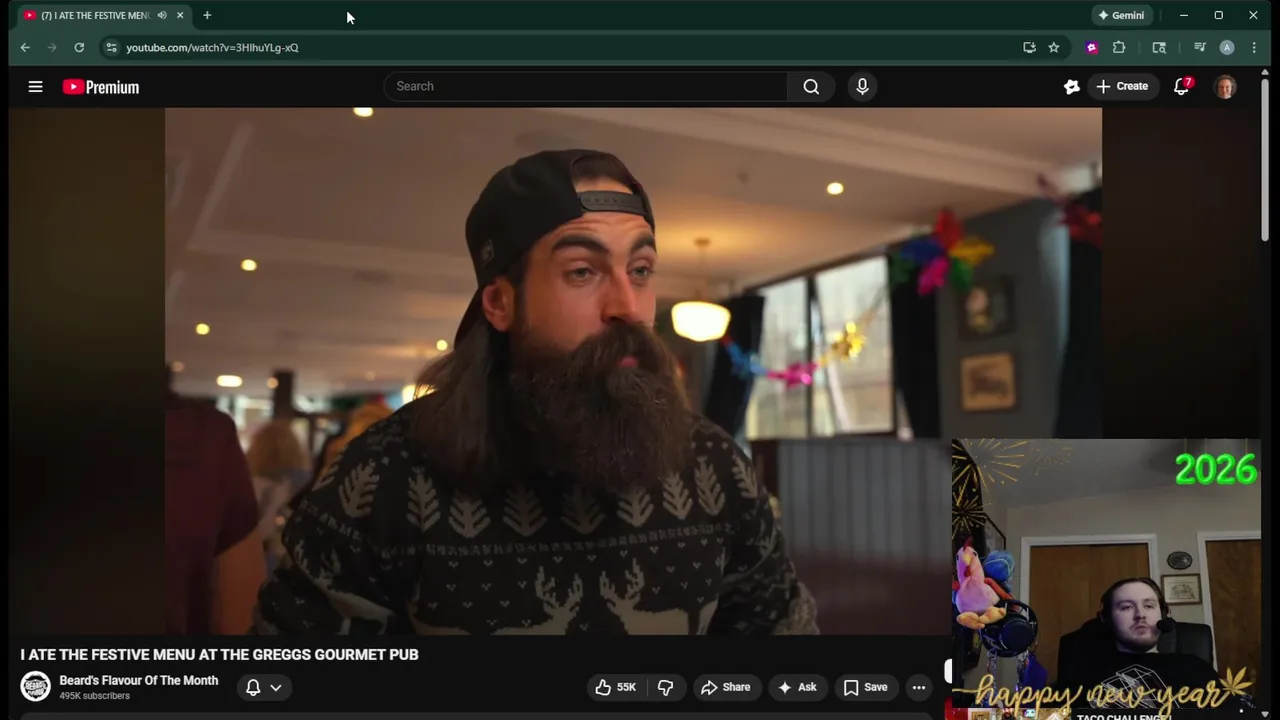The image size is (1280, 720).
Task: Click the video title text
Action: pyautogui.click(x=219, y=654)
